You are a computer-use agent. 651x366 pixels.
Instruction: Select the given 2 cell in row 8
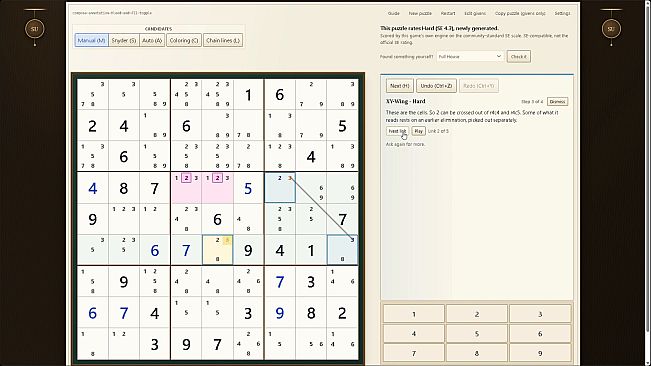tap(342, 313)
